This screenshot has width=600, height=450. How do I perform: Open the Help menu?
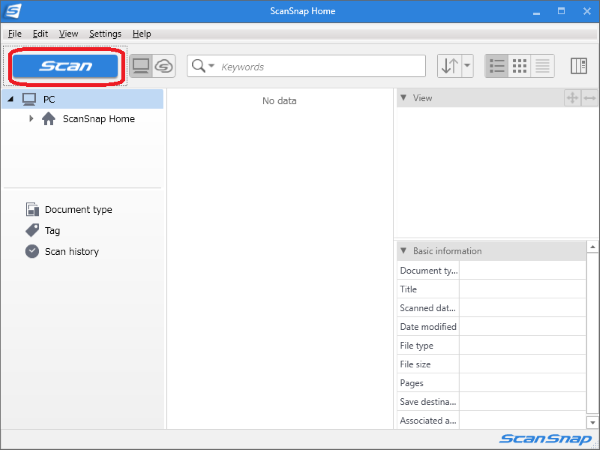[142, 34]
